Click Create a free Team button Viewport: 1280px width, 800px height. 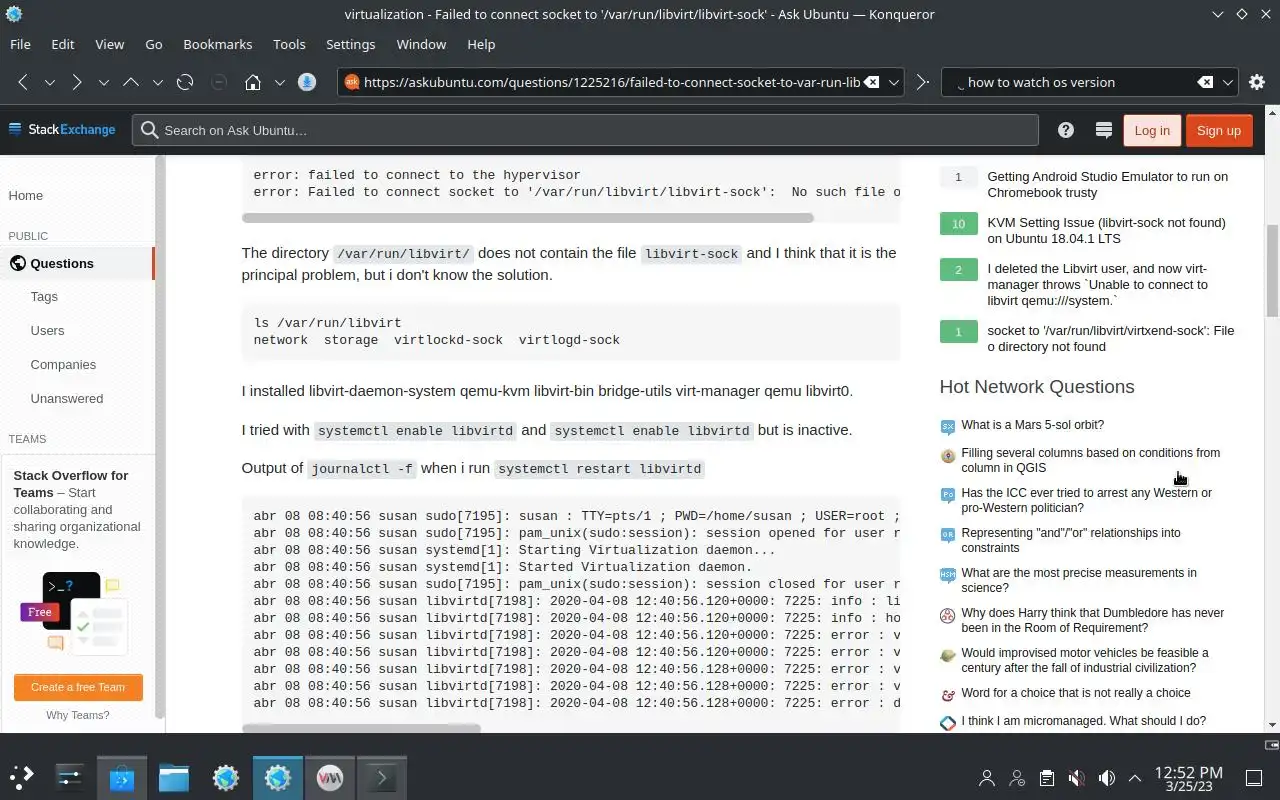(78, 687)
